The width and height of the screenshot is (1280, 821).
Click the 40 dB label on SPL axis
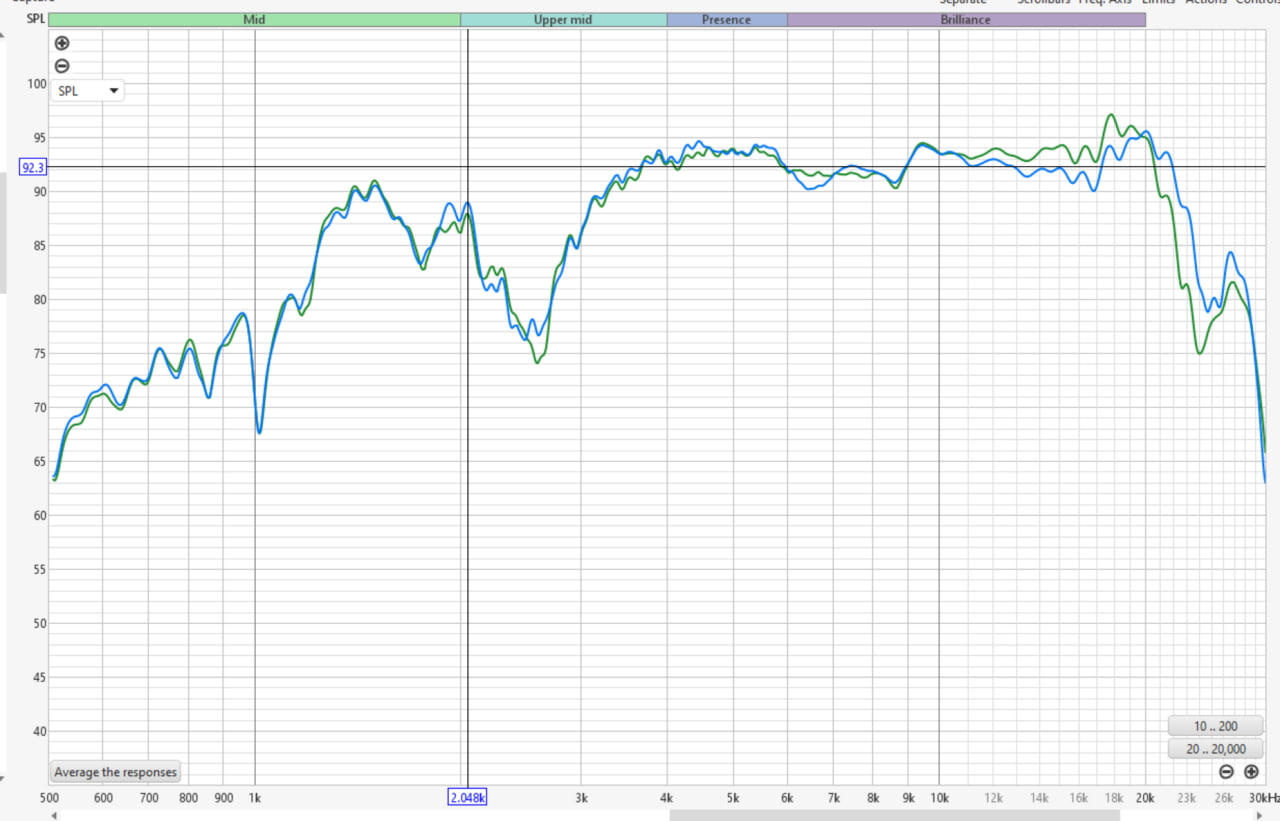[39, 732]
